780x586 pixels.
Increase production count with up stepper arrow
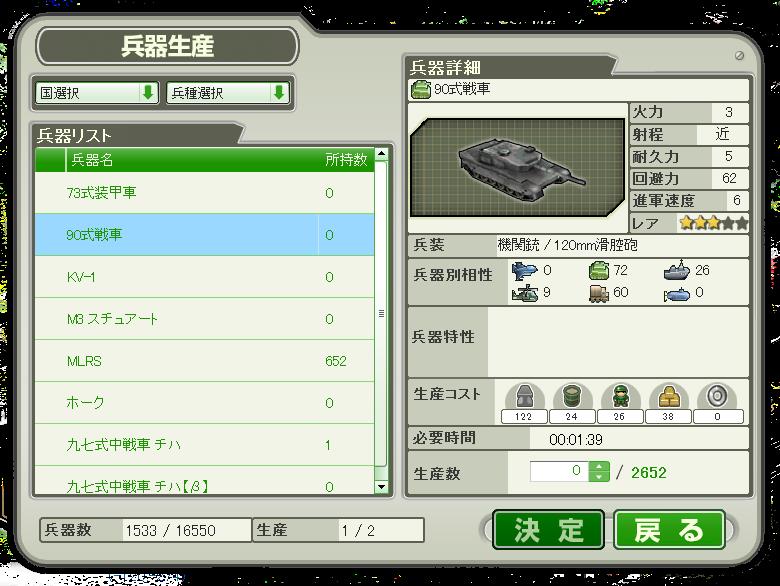coord(599,467)
